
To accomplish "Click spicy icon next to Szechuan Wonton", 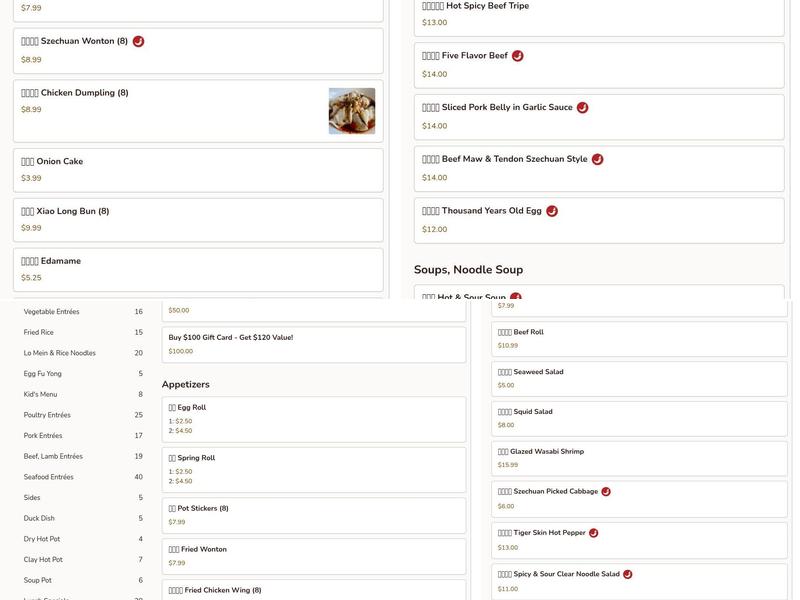I will (138, 42).
